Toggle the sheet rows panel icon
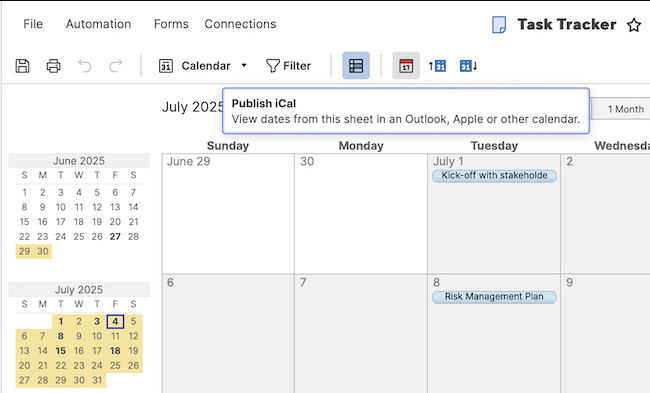The height and width of the screenshot is (393, 650). pos(356,66)
